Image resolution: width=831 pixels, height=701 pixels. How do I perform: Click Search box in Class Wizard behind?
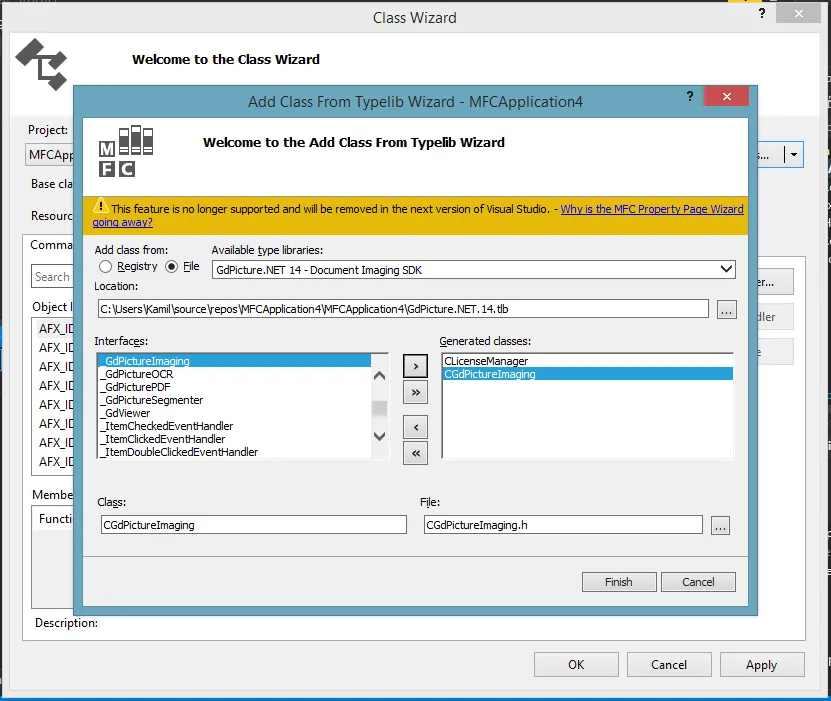coord(52,277)
